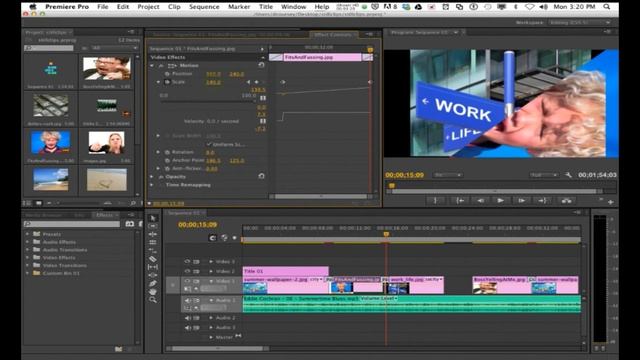Click Add Marker in timeline header

click(234, 238)
